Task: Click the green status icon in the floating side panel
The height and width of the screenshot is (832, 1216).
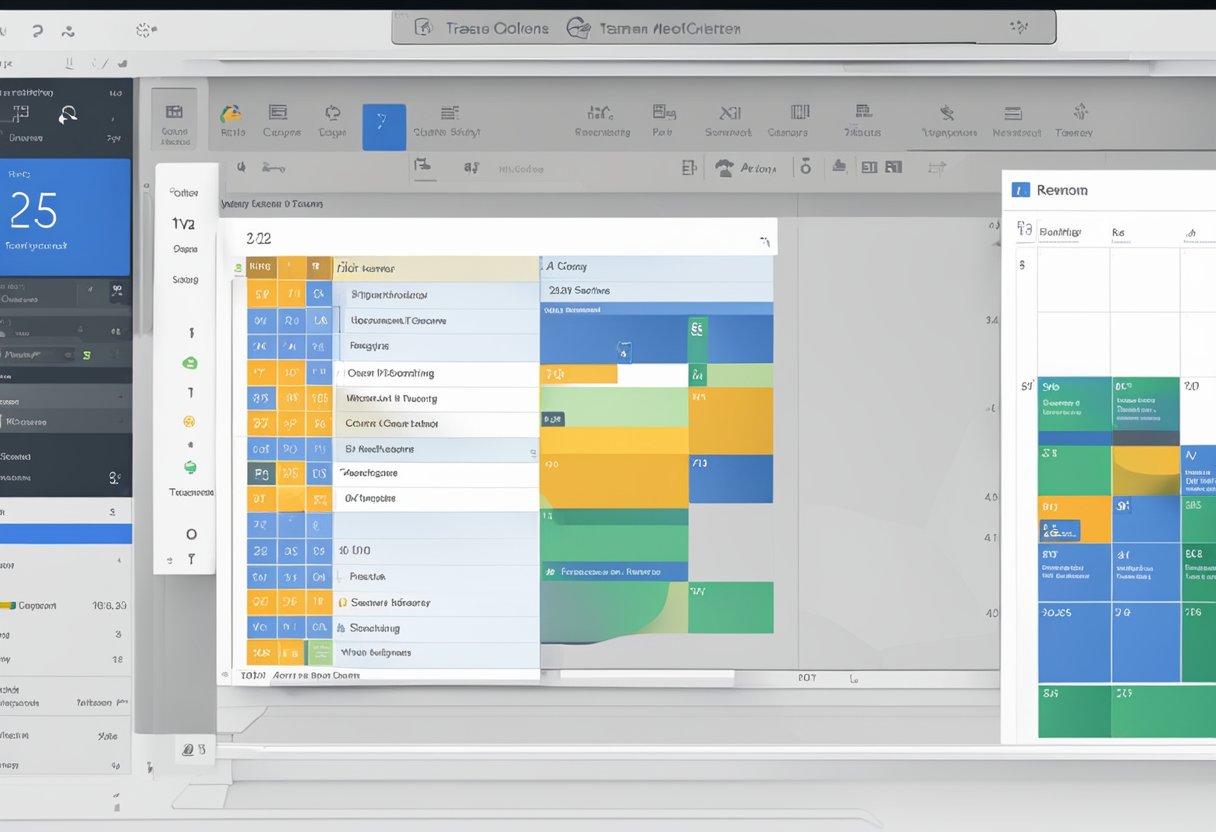Action: click(x=190, y=362)
